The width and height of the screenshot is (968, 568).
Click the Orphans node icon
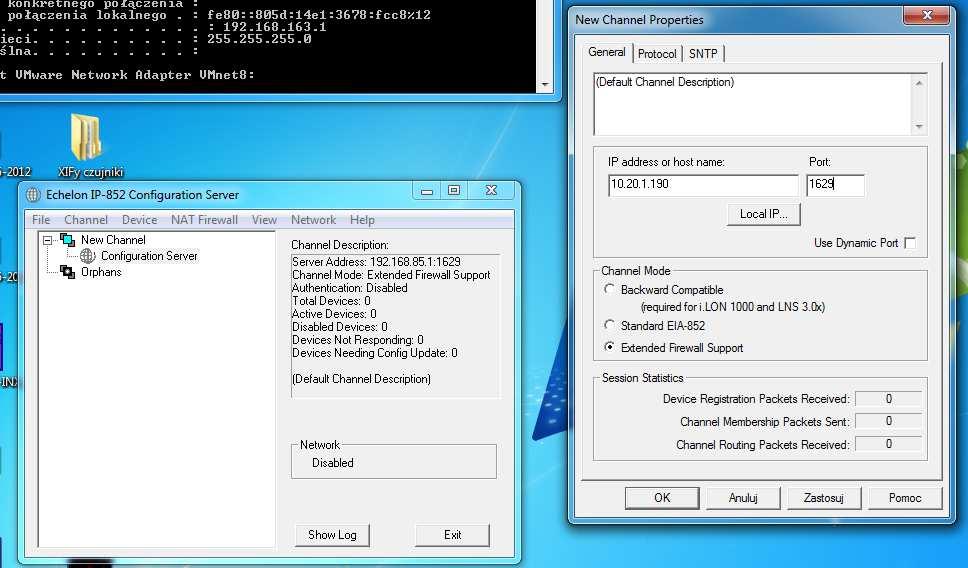67,272
